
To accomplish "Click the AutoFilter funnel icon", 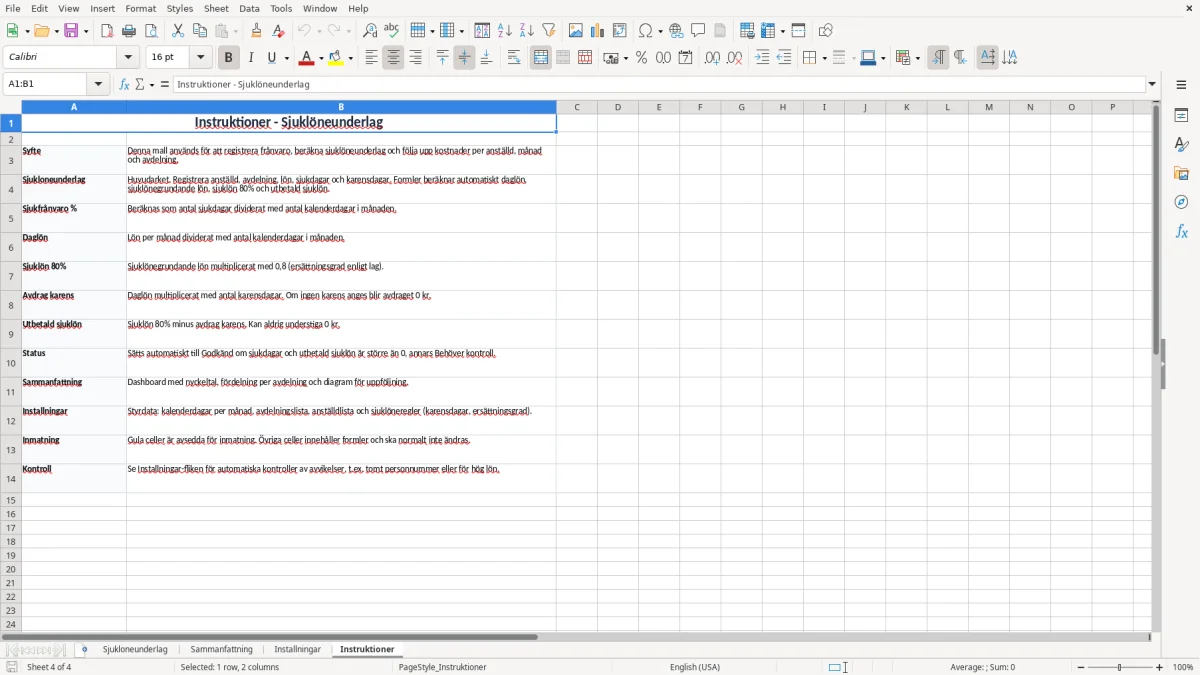I will pyautogui.click(x=549, y=31).
